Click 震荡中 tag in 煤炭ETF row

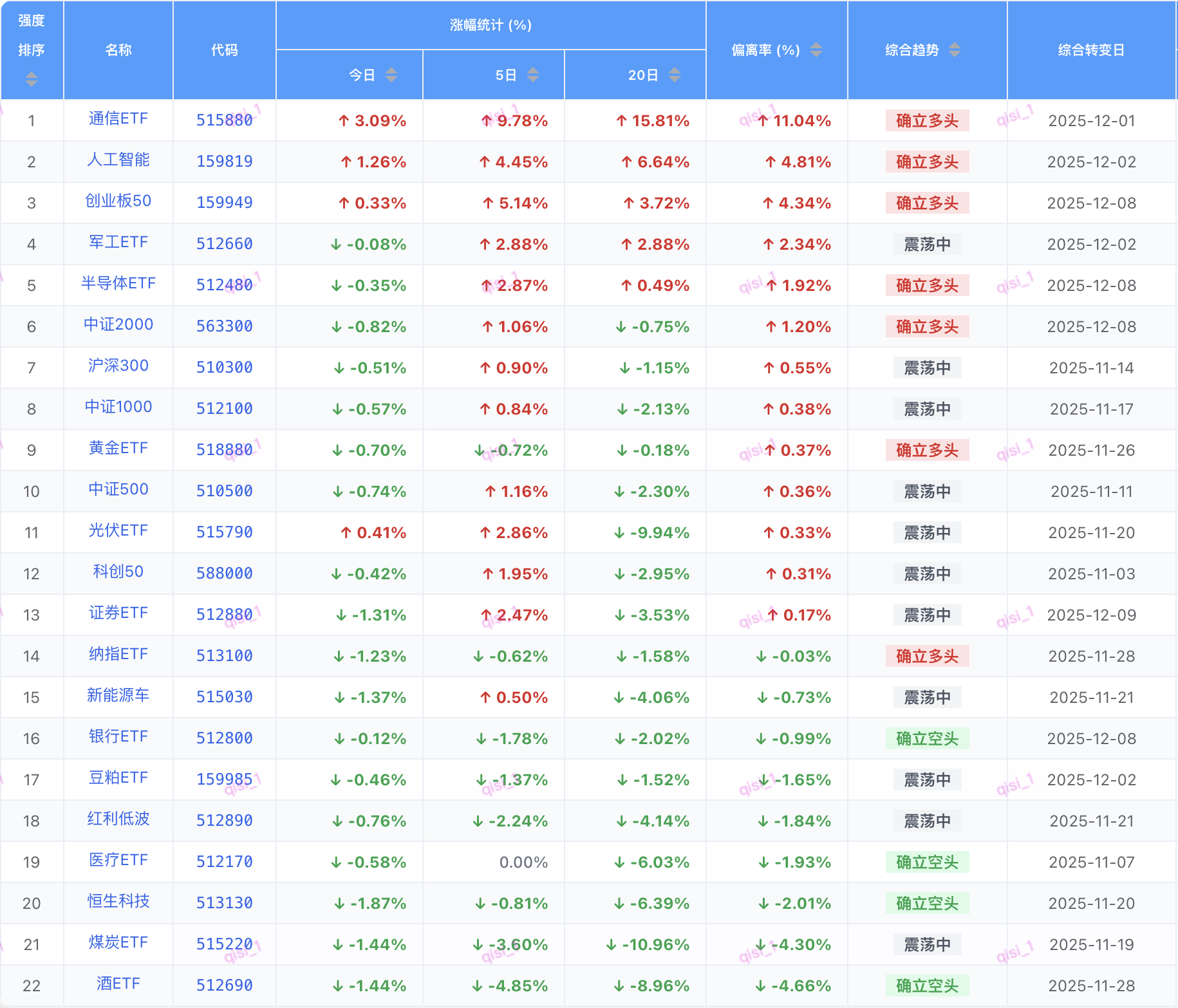pyautogui.click(x=927, y=944)
